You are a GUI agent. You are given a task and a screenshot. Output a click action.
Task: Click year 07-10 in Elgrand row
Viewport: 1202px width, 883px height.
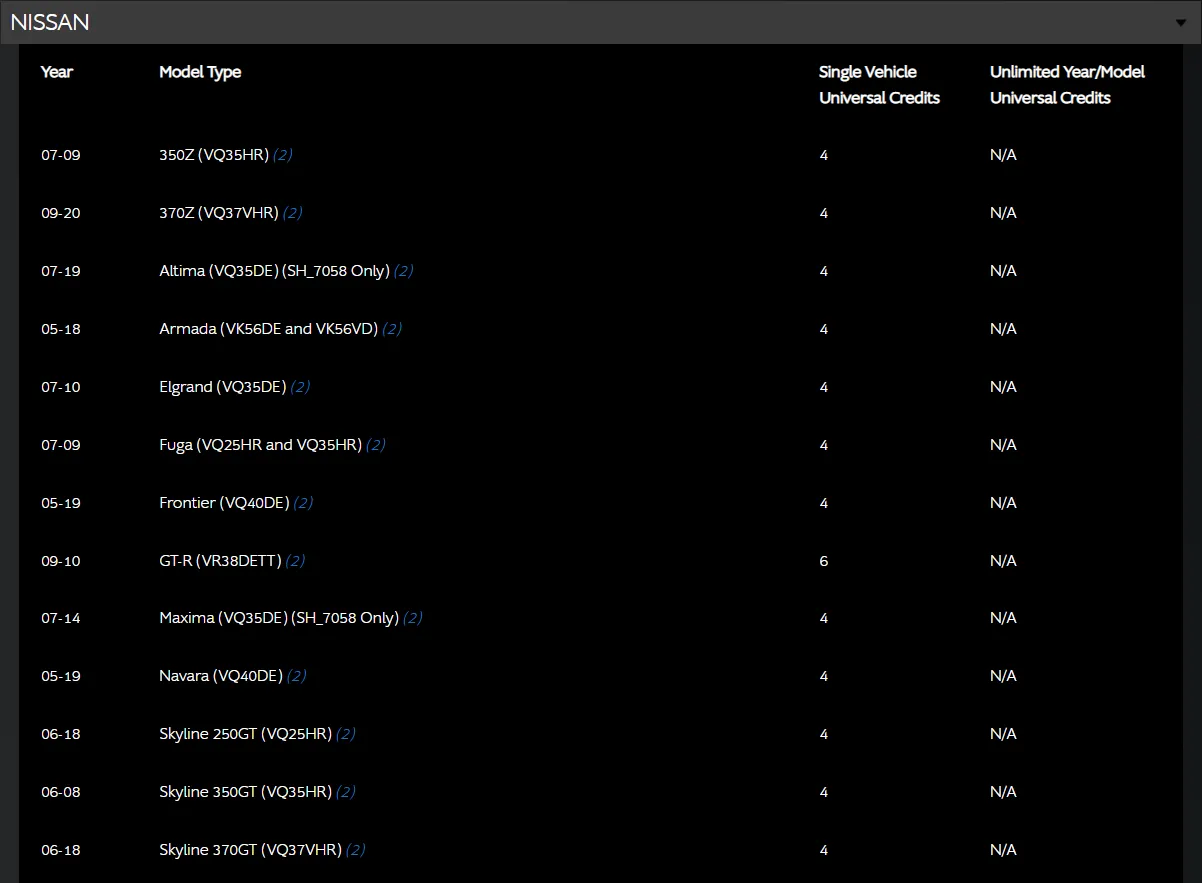(x=61, y=387)
